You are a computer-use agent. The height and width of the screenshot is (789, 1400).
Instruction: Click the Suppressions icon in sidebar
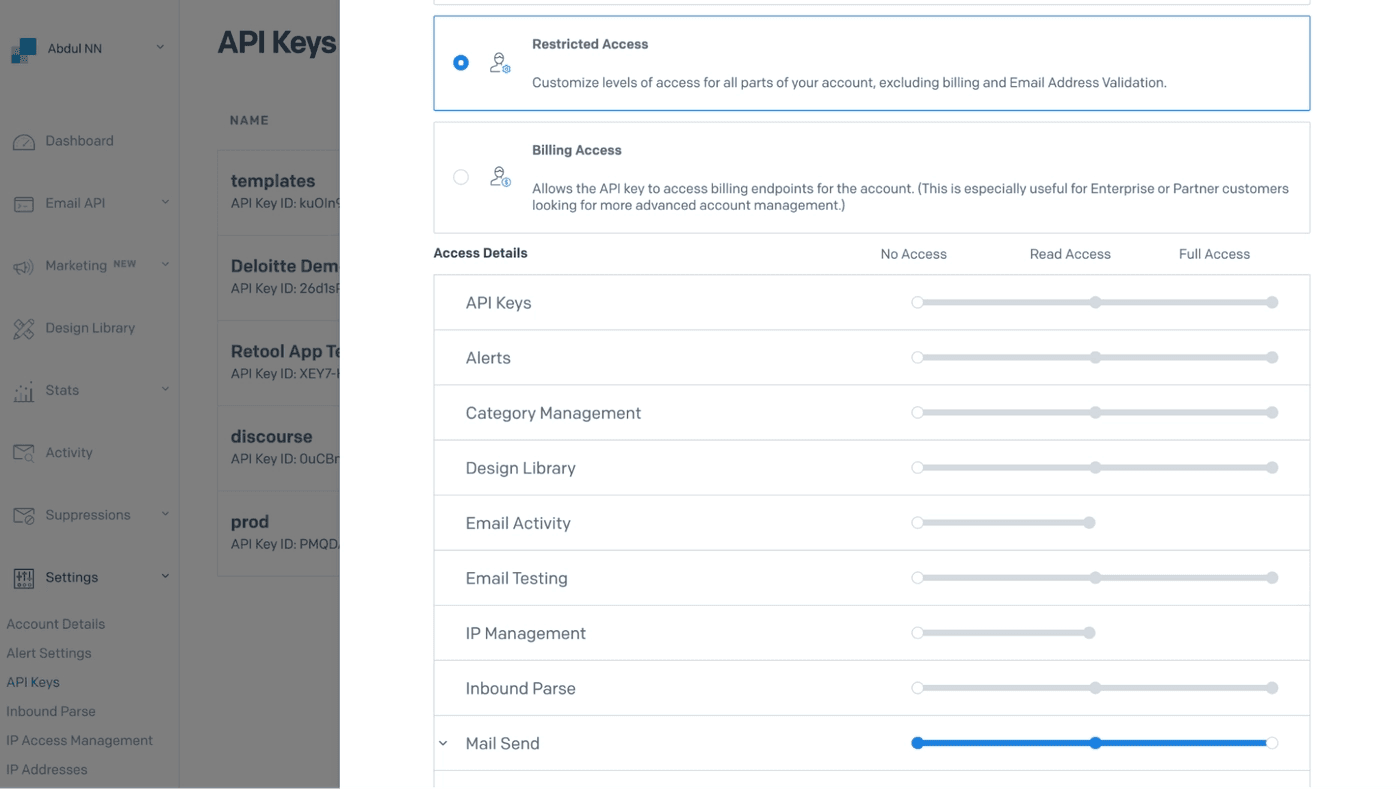[23, 516]
